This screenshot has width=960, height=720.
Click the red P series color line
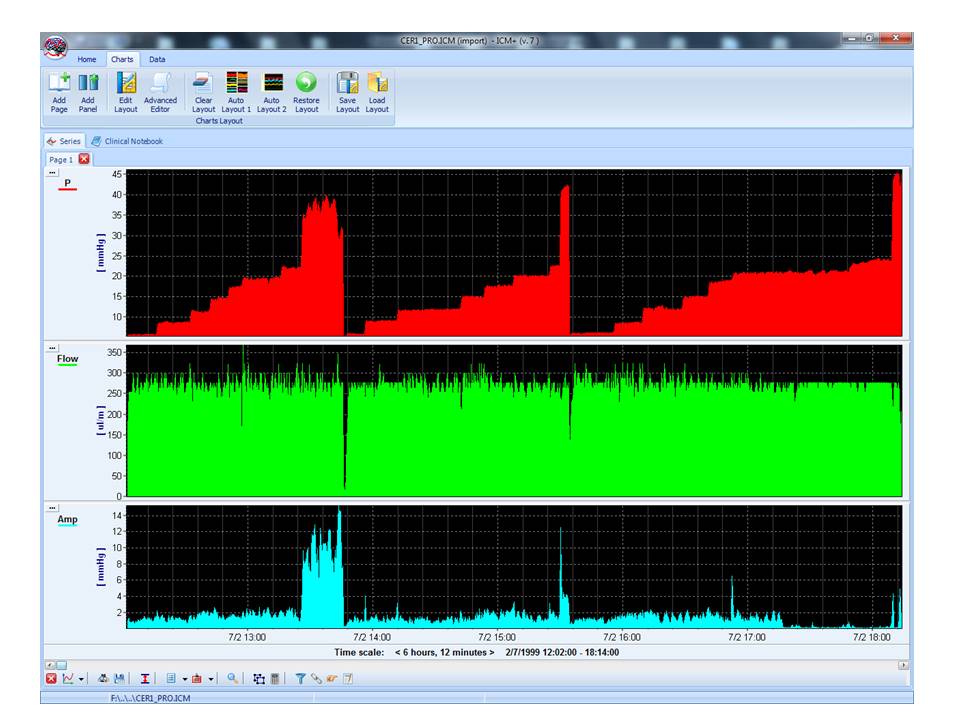coord(67,190)
